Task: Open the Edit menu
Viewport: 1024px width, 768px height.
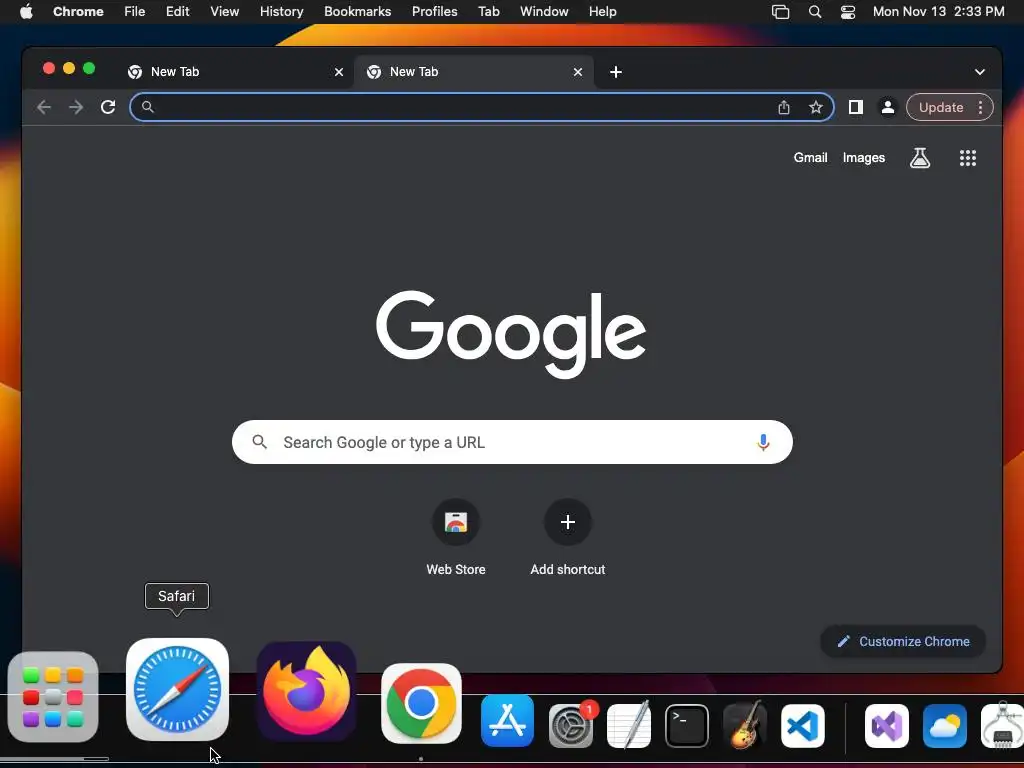Action: tap(178, 12)
